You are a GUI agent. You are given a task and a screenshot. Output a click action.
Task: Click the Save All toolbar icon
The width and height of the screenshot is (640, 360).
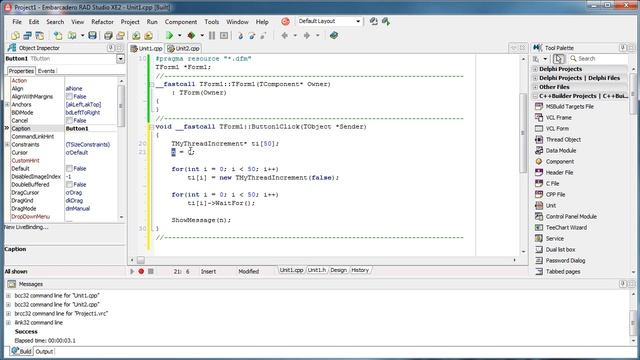(x=108, y=36)
